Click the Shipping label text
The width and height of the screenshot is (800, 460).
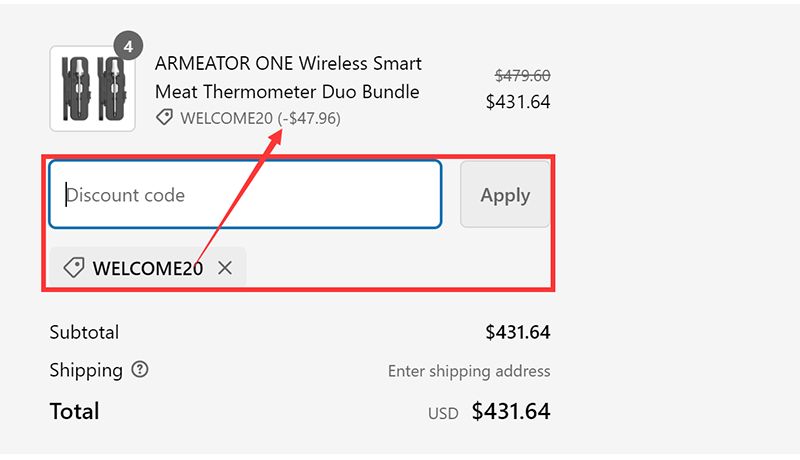pyautogui.click(x=86, y=370)
